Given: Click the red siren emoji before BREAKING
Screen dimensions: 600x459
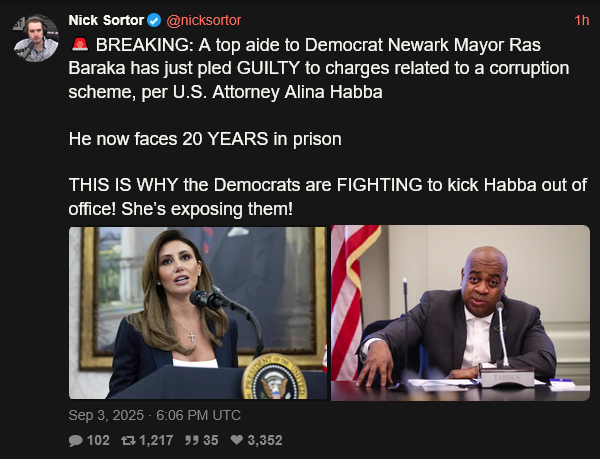Looking at the screenshot, I should [x=80, y=44].
